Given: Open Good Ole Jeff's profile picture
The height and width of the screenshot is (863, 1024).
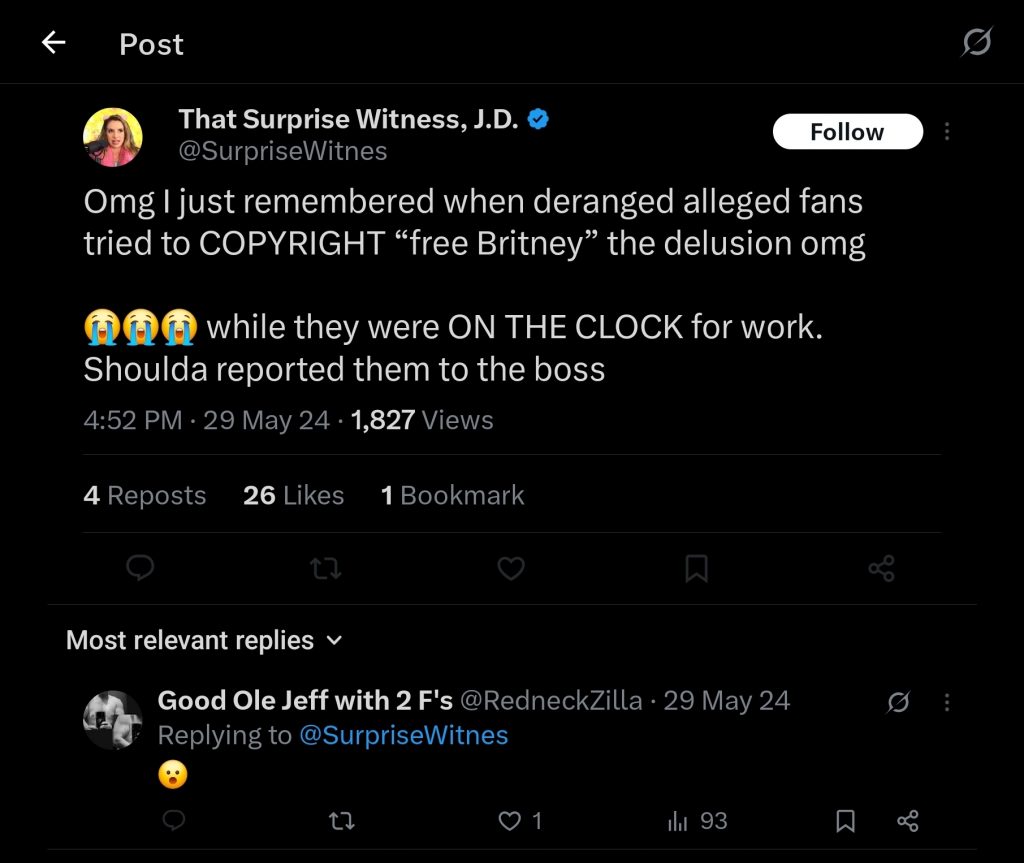Looking at the screenshot, I should pyautogui.click(x=112, y=719).
